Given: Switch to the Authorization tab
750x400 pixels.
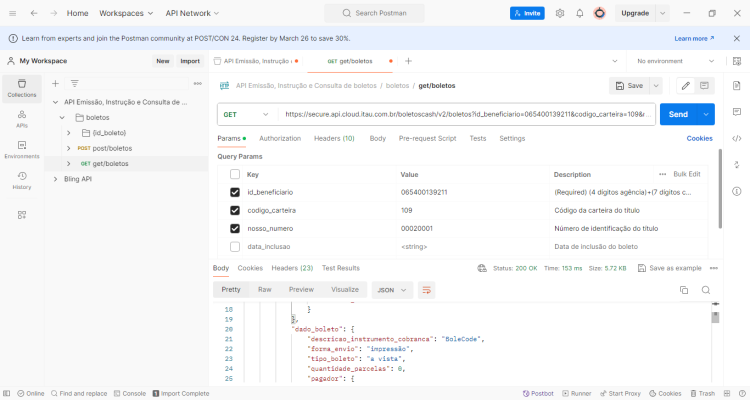Looking at the screenshot, I should tap(280, 138).
